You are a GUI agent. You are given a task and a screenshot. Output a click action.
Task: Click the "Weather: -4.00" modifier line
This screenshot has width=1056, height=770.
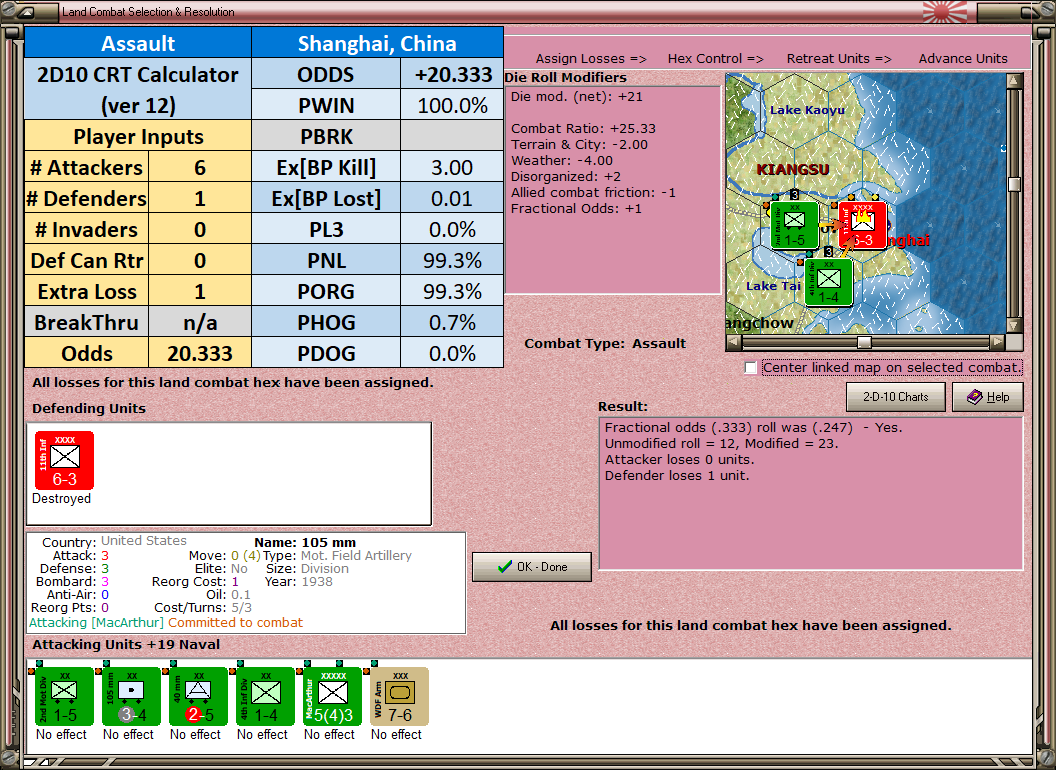tap(562, 160)
